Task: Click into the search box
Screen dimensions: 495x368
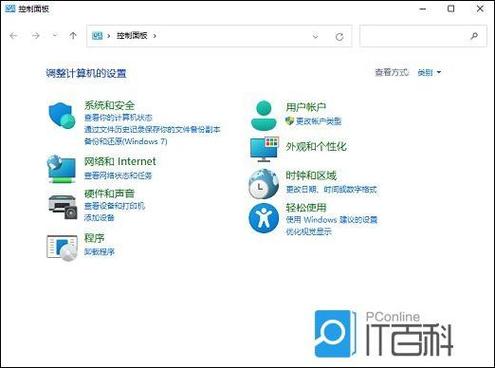Action: 423,36
